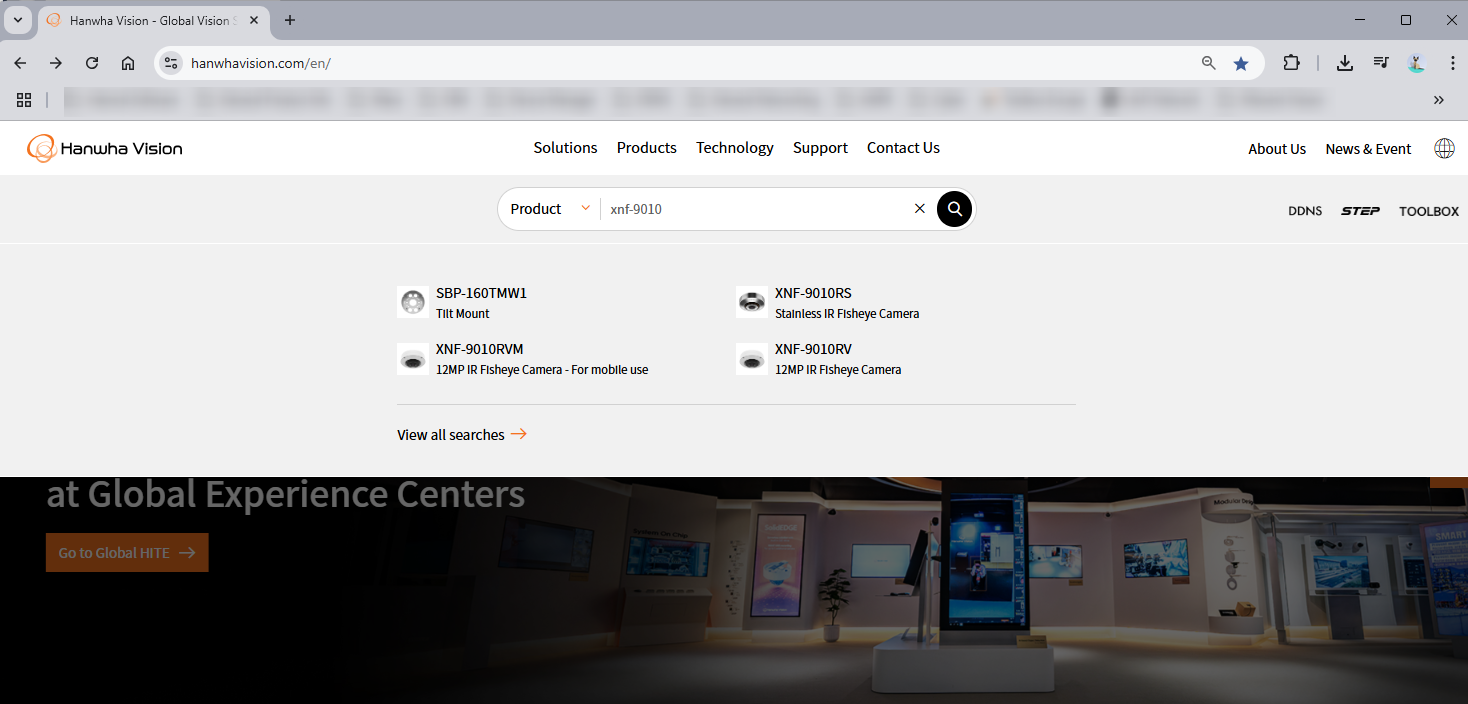
Task: Open the News & Event link
Action: (1368, 149)
